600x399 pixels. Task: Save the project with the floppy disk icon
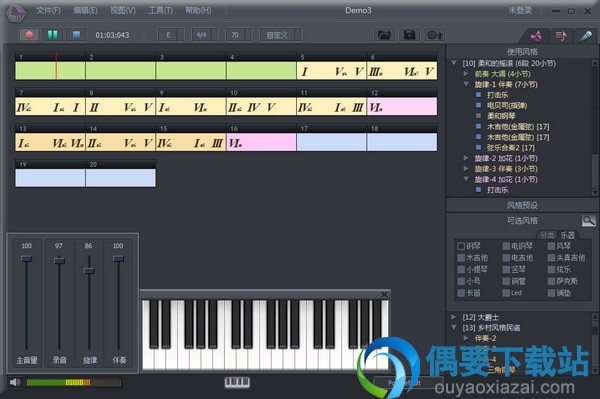click(x=409, y=35)
